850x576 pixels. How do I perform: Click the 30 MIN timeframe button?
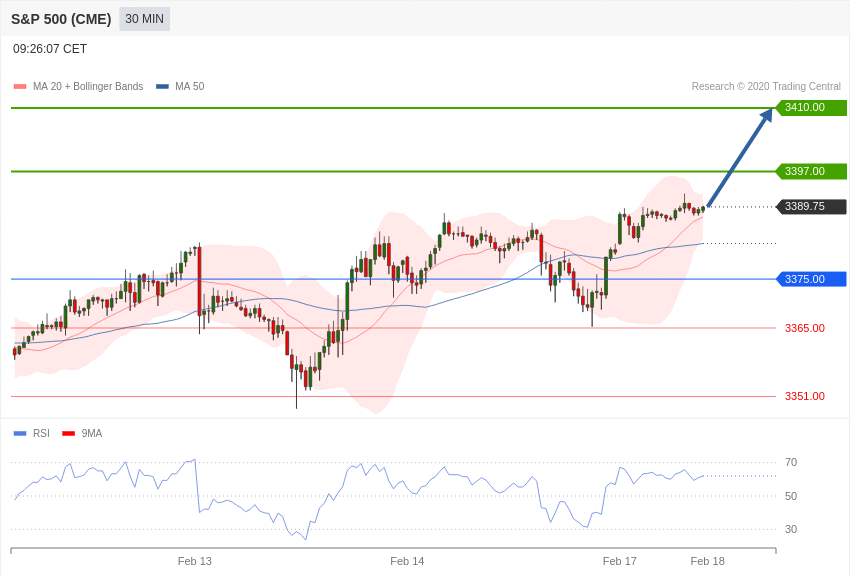[144, 19]
